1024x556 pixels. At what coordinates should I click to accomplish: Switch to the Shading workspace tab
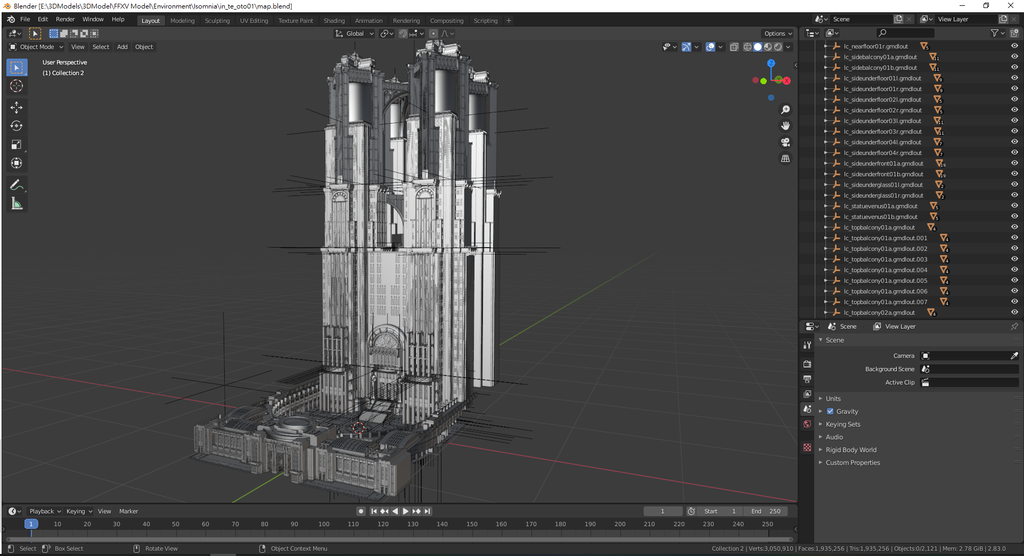pyautogui.click(x=334, y=20)
